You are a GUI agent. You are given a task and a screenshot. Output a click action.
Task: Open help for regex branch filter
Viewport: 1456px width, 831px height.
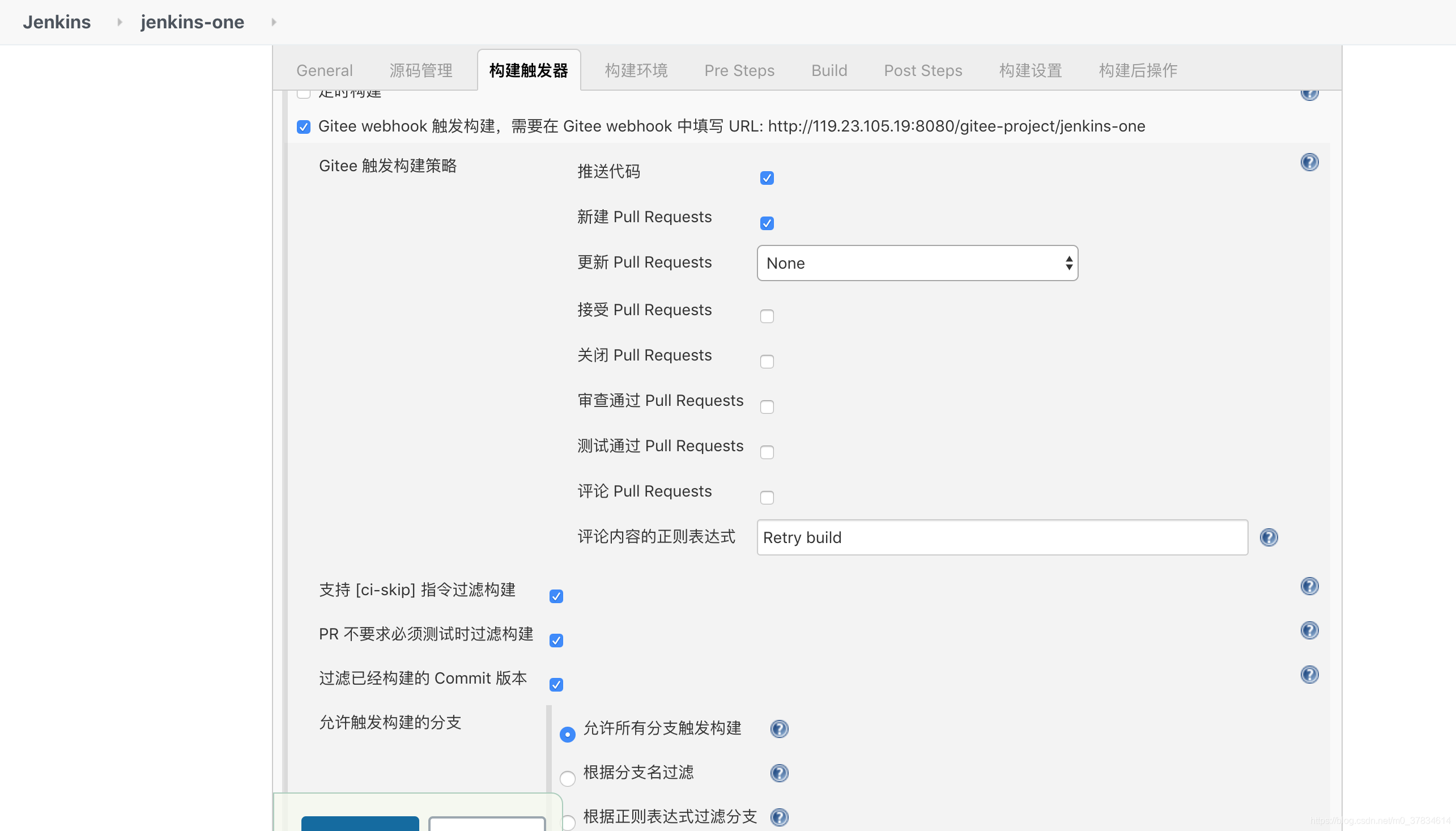click(x=778, y=817)
